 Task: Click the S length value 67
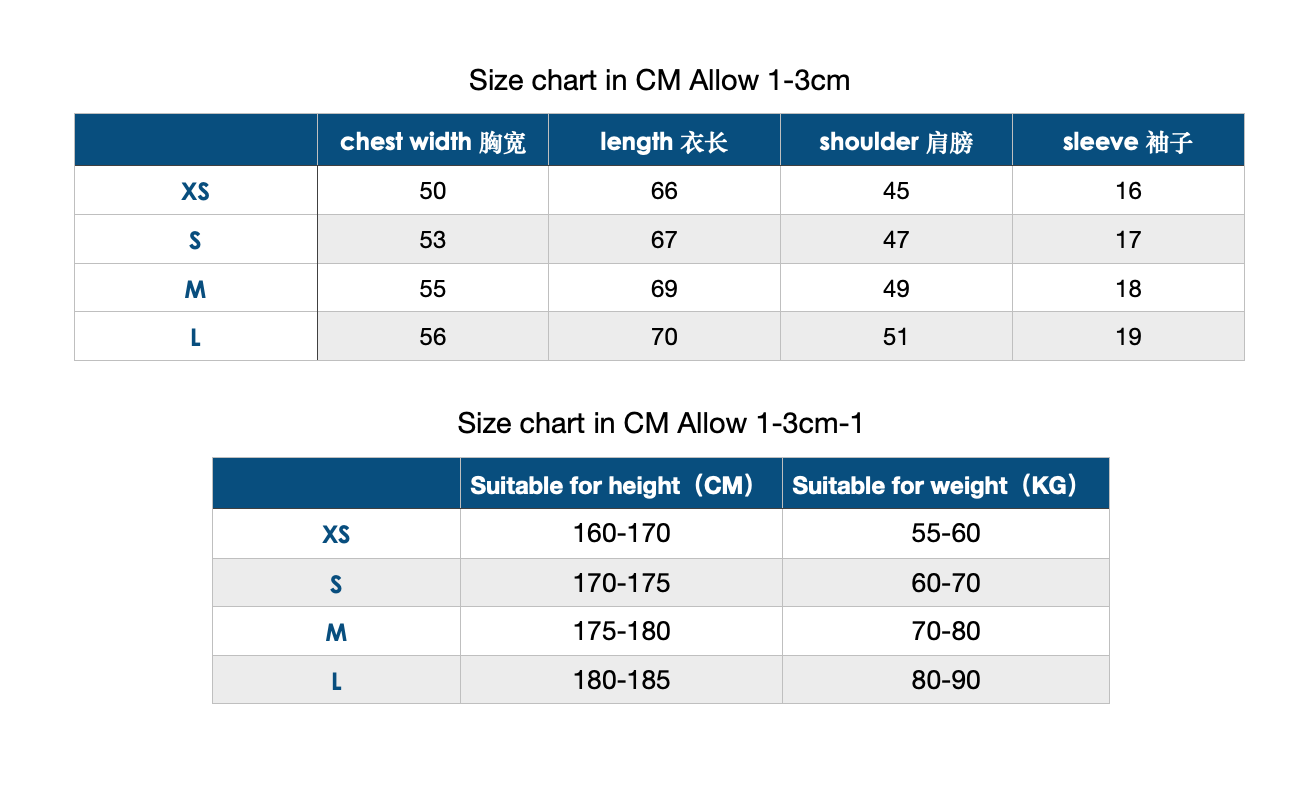point(664,240)
